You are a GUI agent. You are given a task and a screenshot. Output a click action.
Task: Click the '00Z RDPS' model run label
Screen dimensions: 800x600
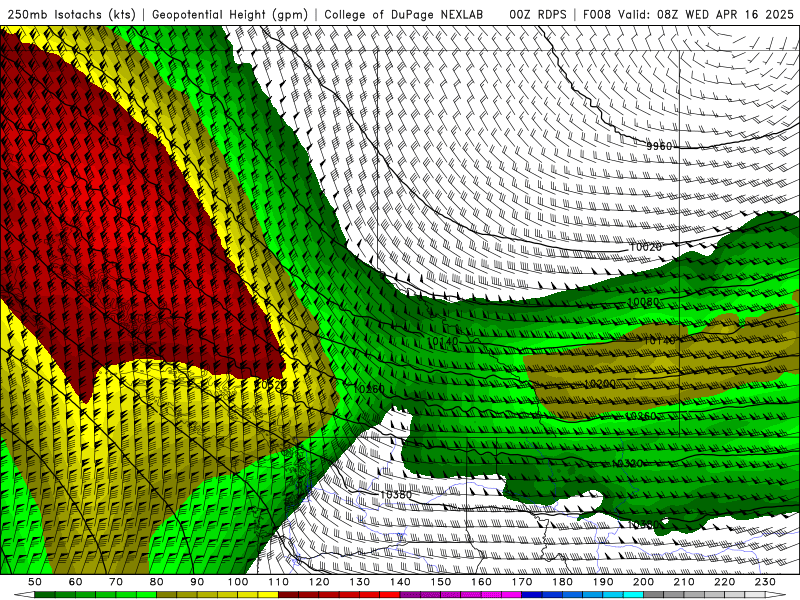[538, 15]
